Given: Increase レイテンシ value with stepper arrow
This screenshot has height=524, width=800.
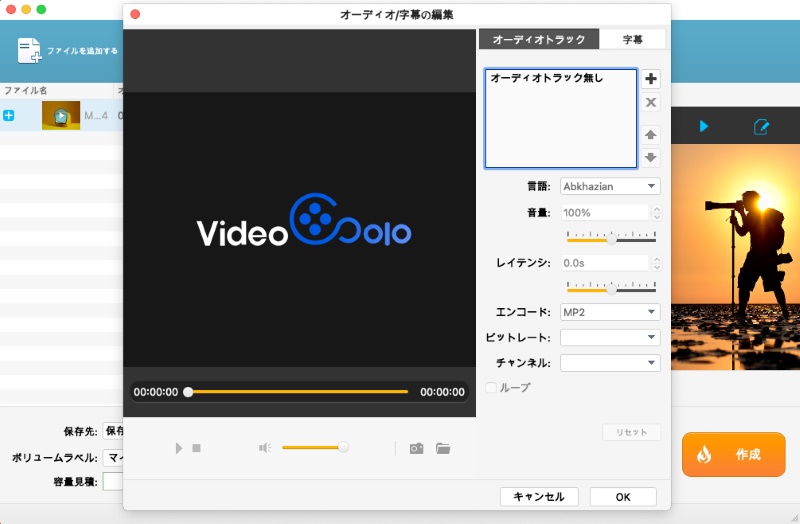Looking at the screenshot, I should click(x=657, y=260).
